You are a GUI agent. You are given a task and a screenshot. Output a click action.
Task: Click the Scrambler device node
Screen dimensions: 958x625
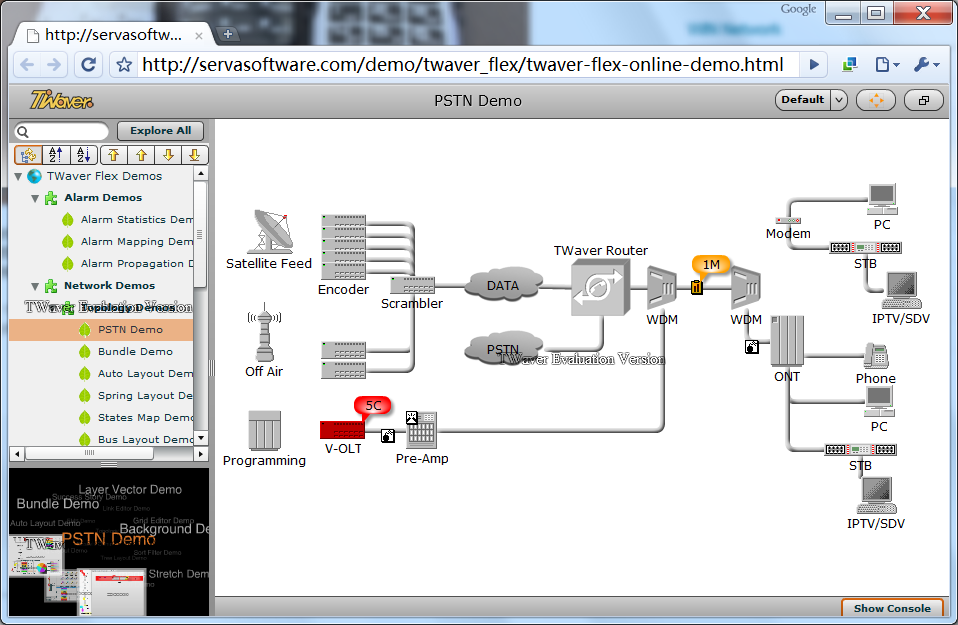coord(413,285)
